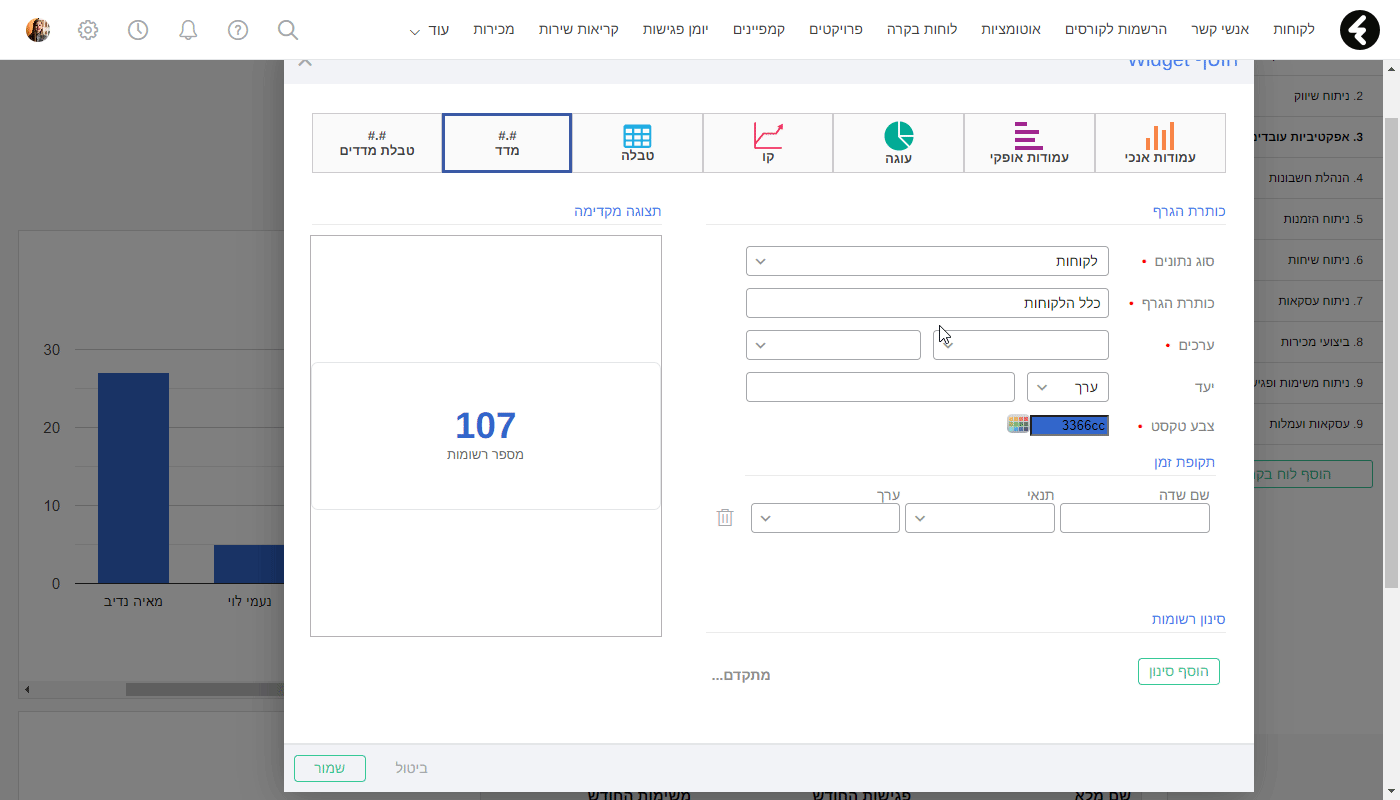Open the אנשי קשר top menu
This screenshot has height=800, width=1400.
(x=1222, y=30)
